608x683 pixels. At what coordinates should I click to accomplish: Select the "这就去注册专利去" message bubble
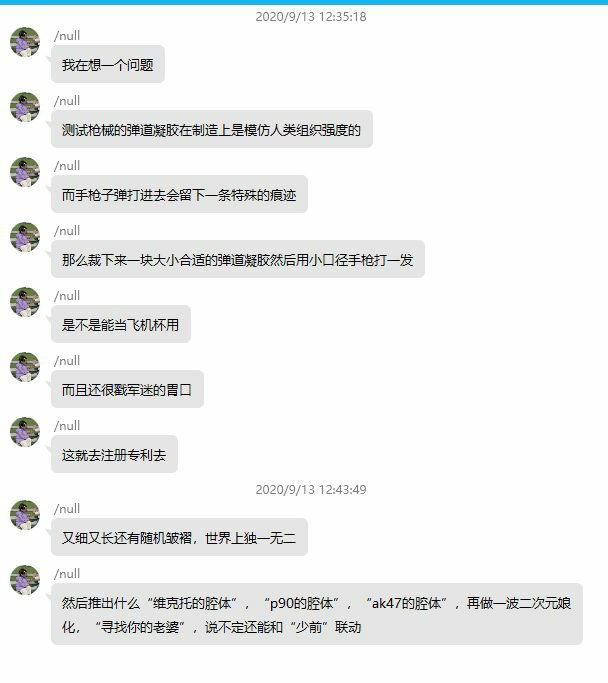pyautogui.click(x=114, y=454)
